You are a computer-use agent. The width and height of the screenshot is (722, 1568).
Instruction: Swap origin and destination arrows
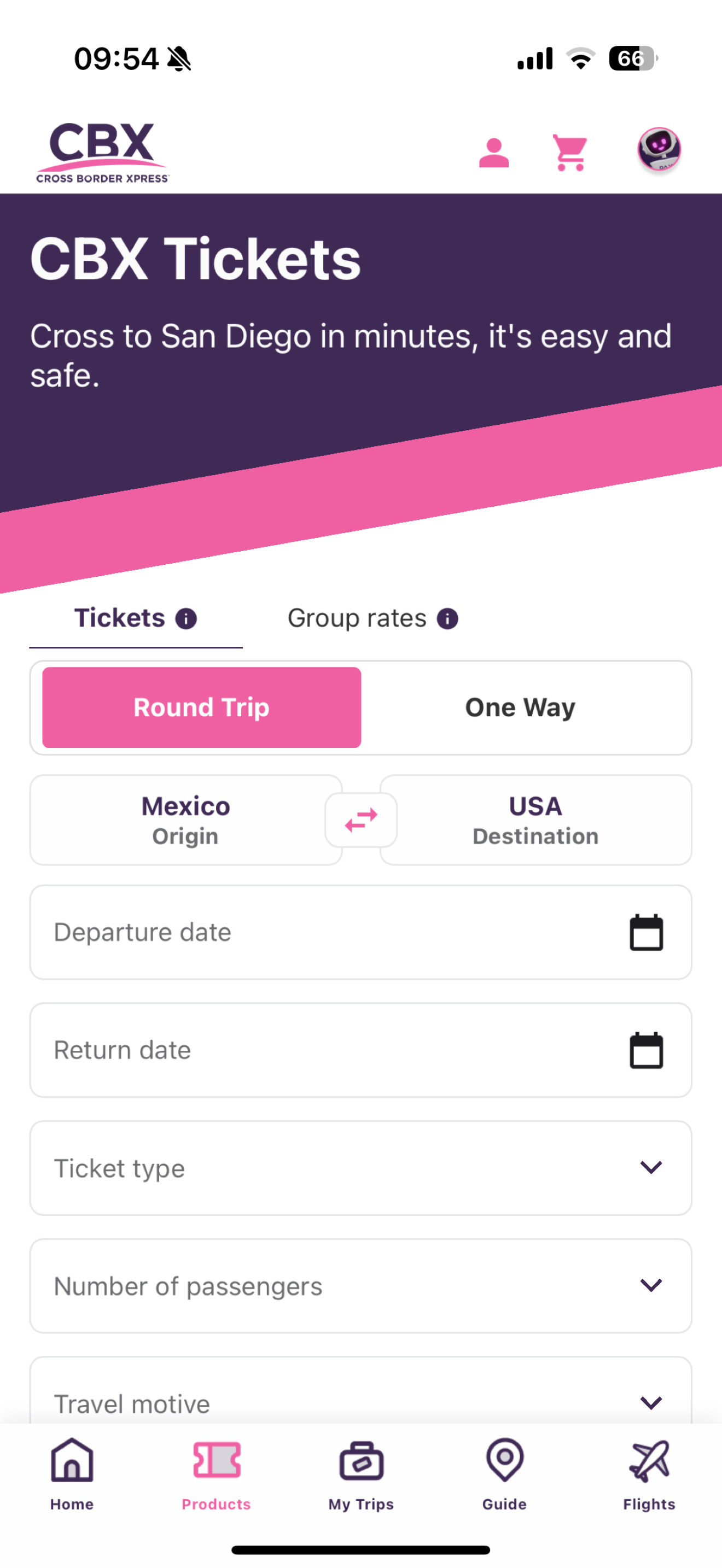[361, 820]
